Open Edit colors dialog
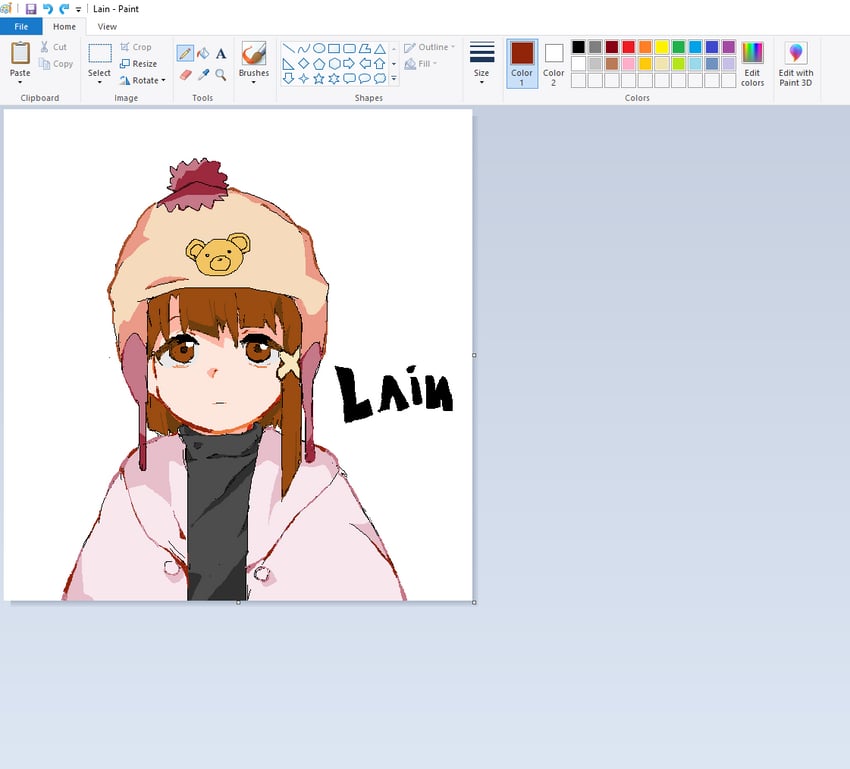The image size is (850, 769). (x=752, y=63)
